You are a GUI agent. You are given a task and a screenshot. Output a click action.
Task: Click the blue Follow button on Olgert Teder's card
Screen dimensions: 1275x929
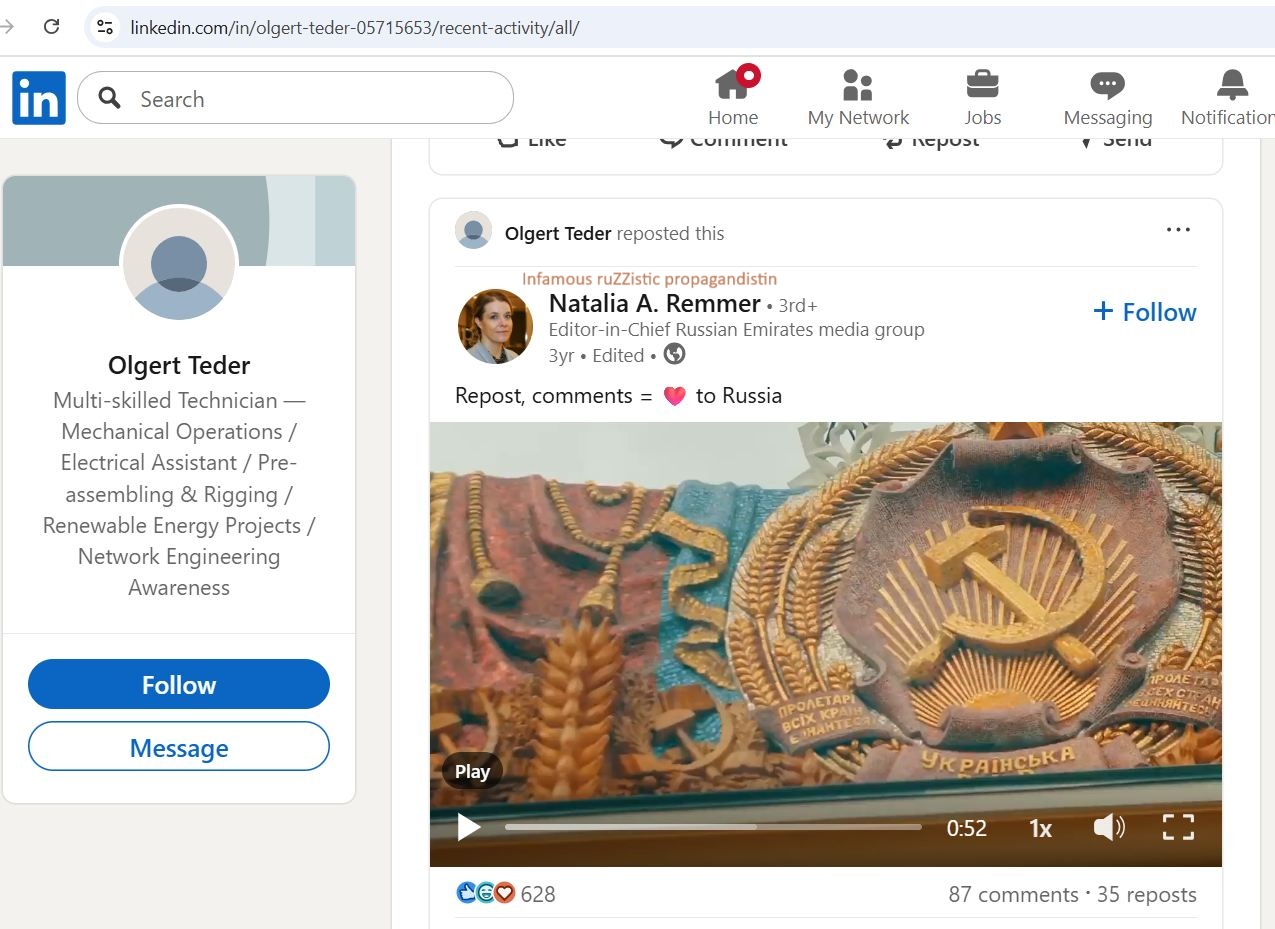pyautogui.click(x=179, y=684)
